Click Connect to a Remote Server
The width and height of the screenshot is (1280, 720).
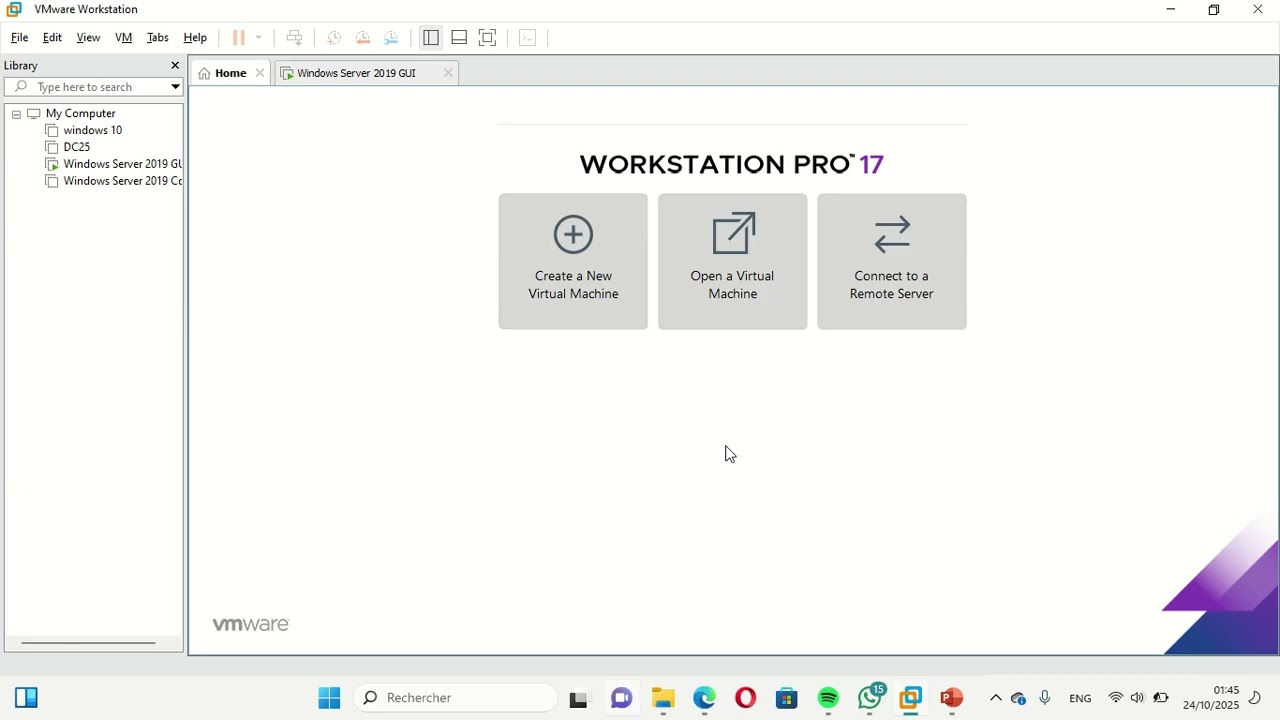(x=892, y=261)
